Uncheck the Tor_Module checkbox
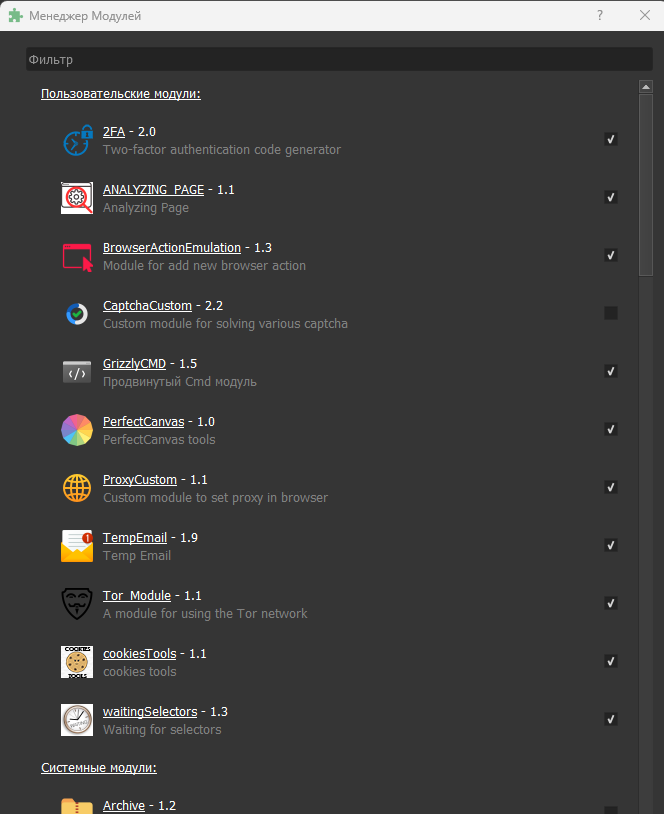 [611, 603]
